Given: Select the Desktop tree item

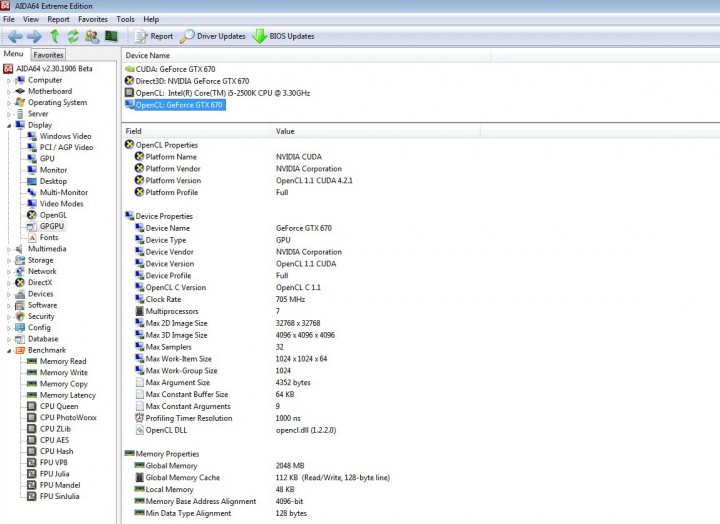Looking at the screenshot, I should [53, 181].
